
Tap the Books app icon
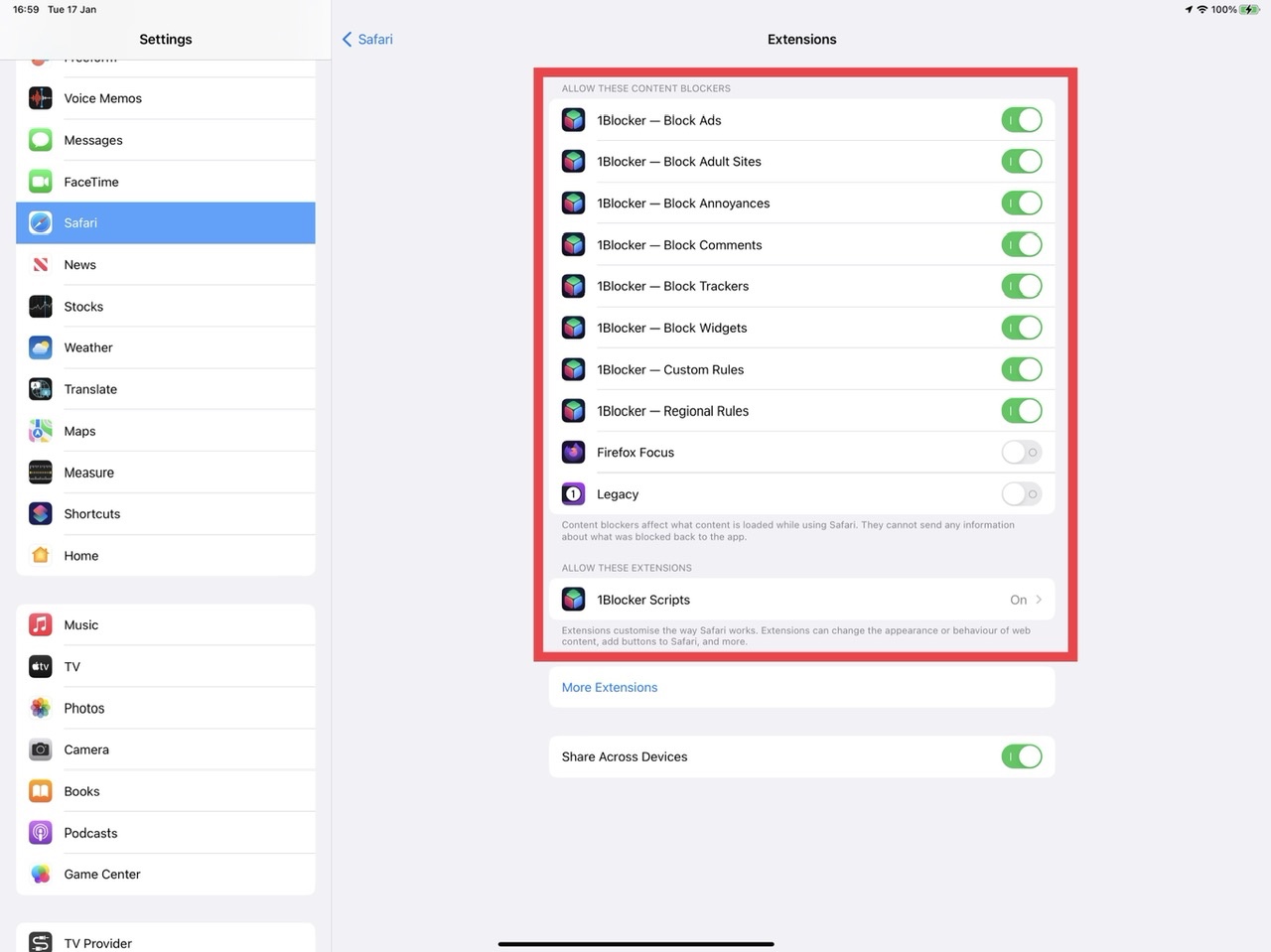(x=41, y=791)
